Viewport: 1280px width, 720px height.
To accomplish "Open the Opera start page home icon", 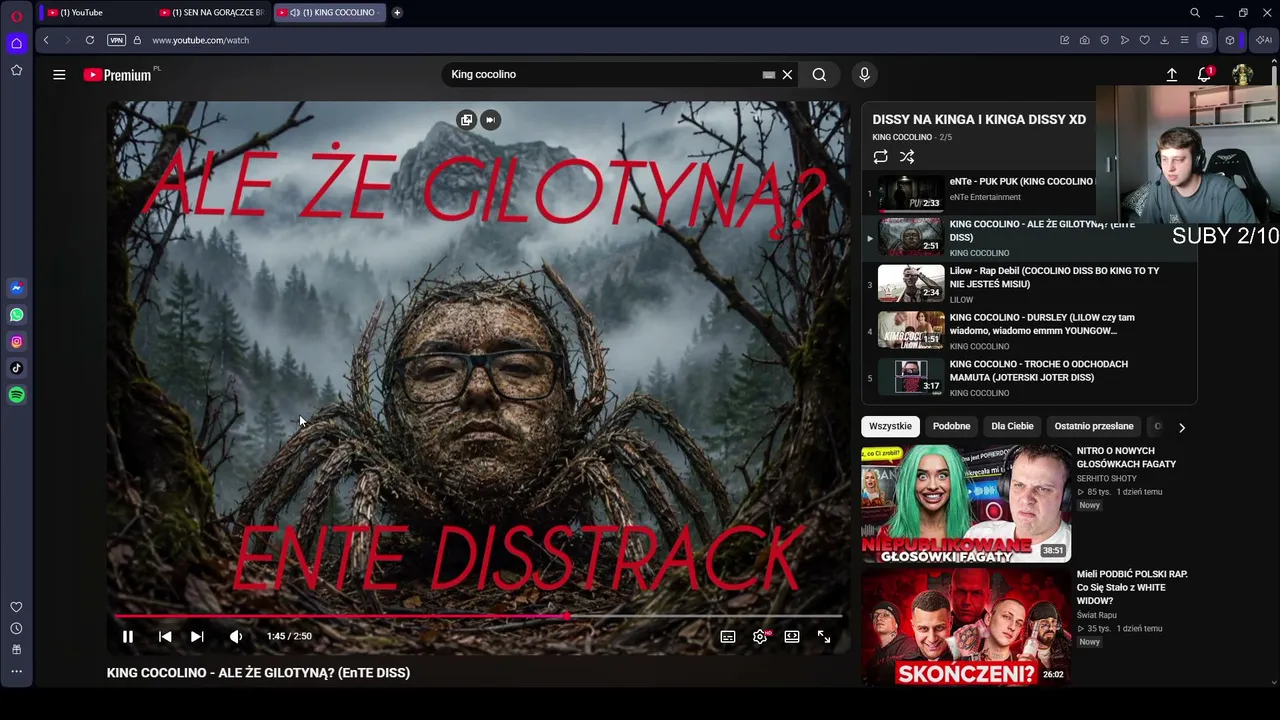I will click(16, 43).
